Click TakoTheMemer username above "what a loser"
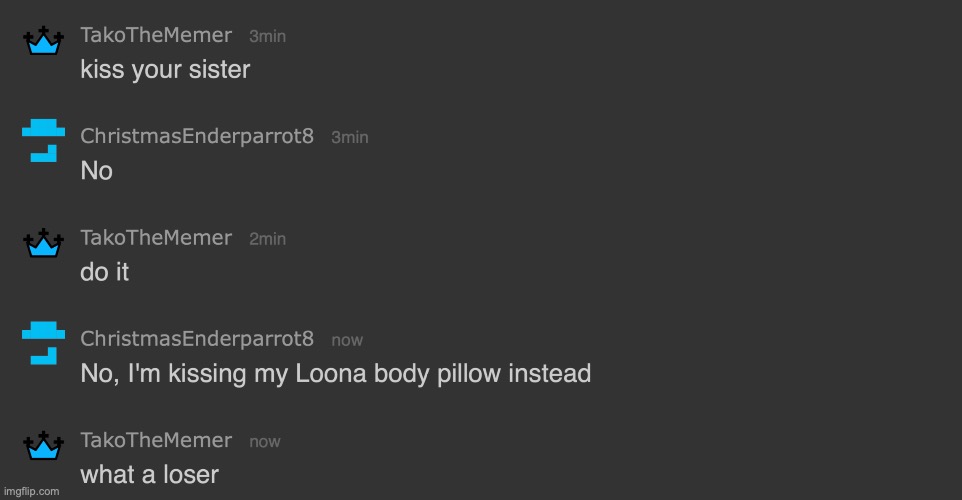962x500 pixels. point(156,440)
